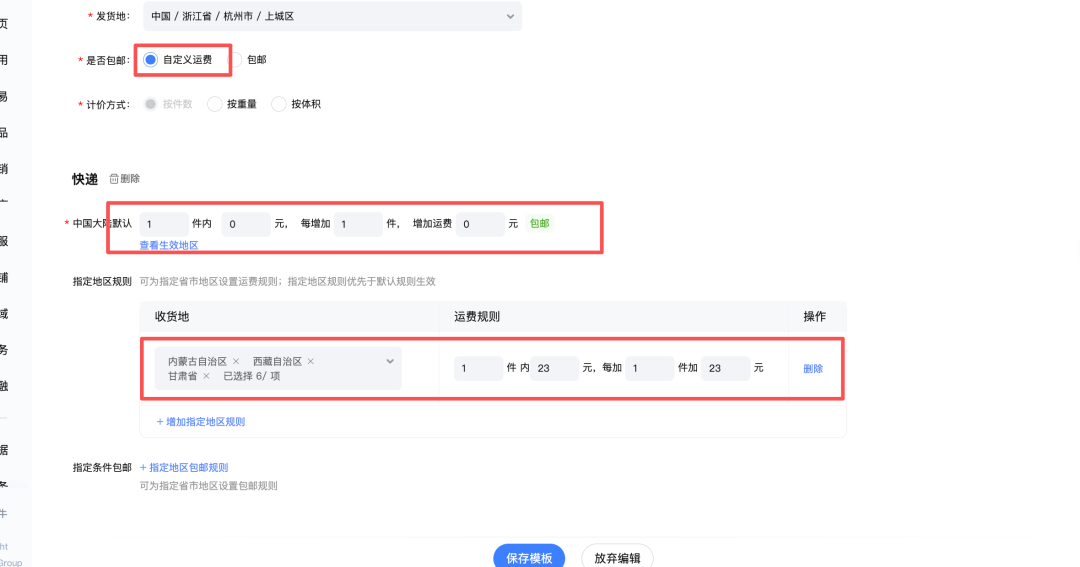Focus region rule 每加 quantity field
This screenshot has width=1080, height=567.
click(650, 369)
